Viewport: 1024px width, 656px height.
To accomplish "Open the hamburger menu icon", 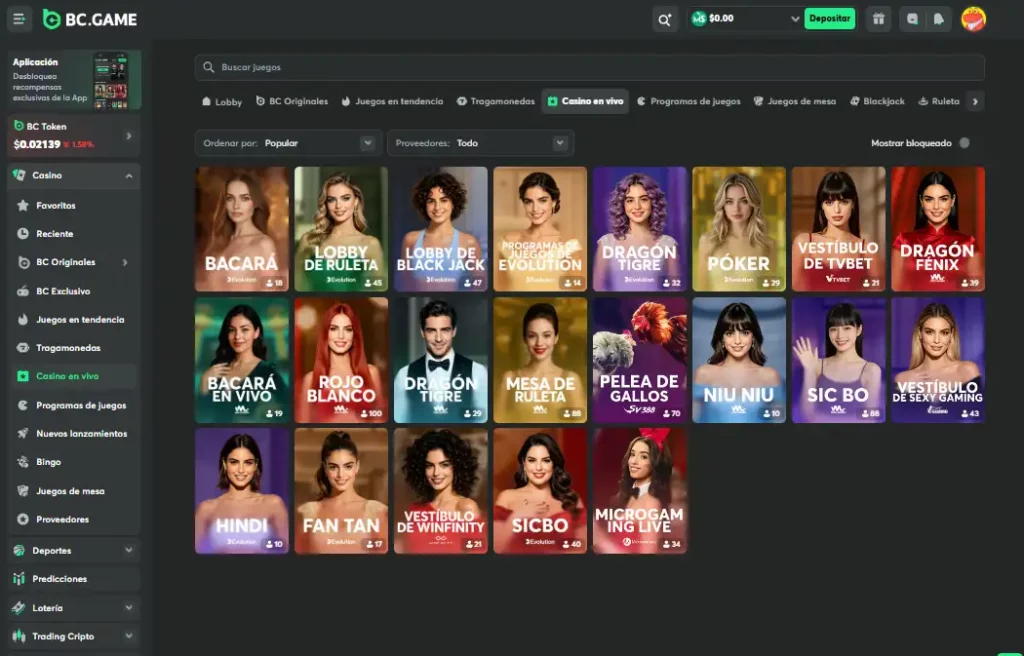I will tap(19, 19).
